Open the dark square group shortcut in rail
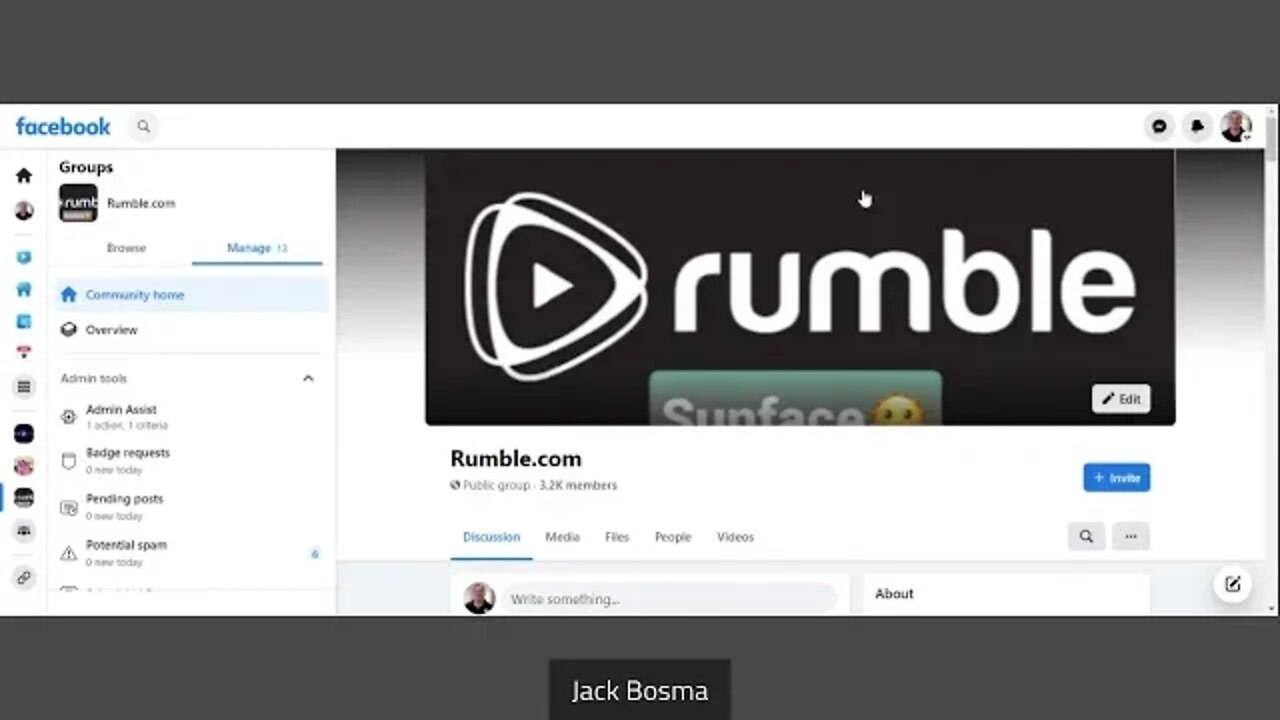The width and height of the screenshot is (1280, 720). [24, 434]
